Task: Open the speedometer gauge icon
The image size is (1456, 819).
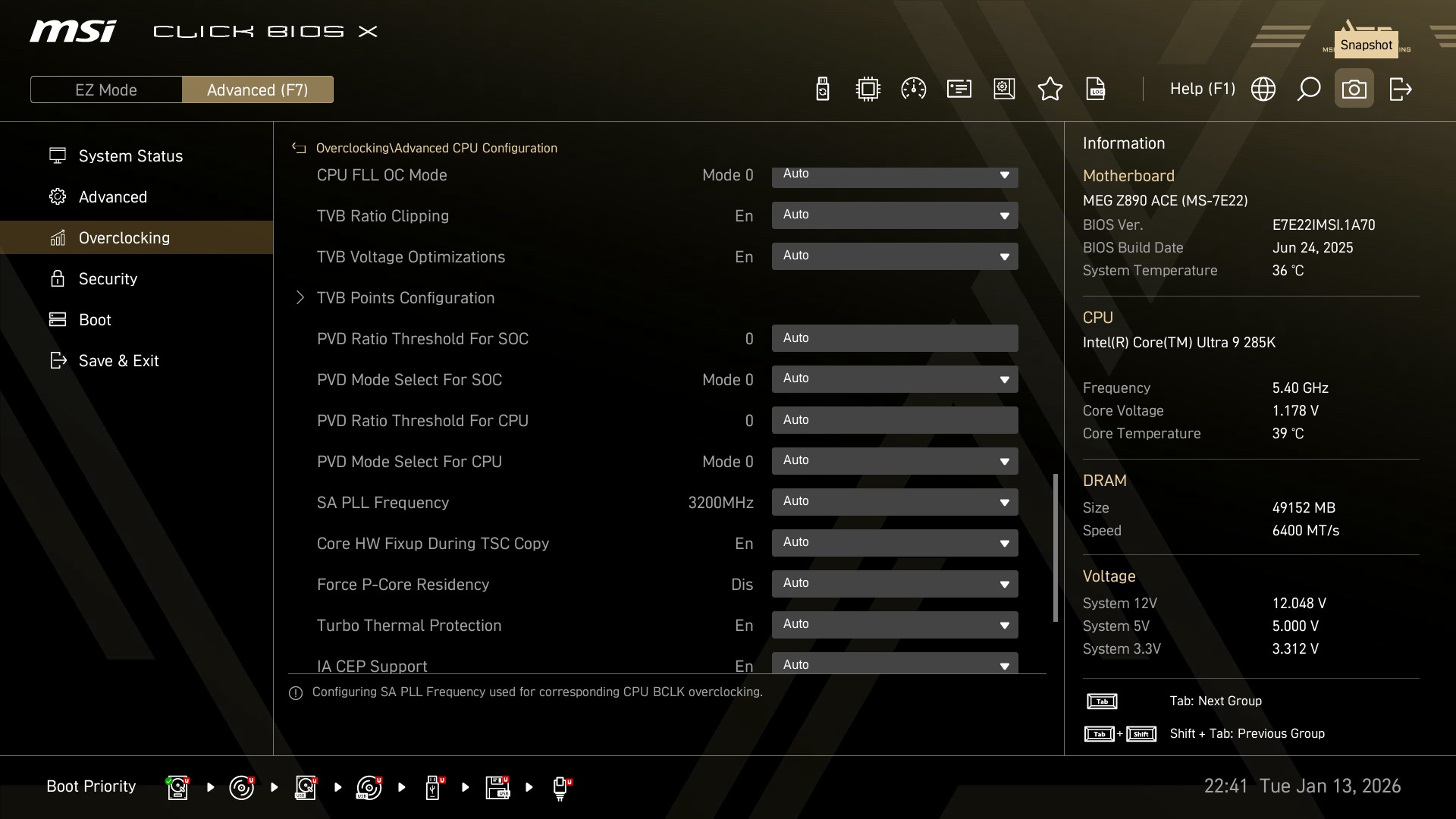Action: coord(913,89)
